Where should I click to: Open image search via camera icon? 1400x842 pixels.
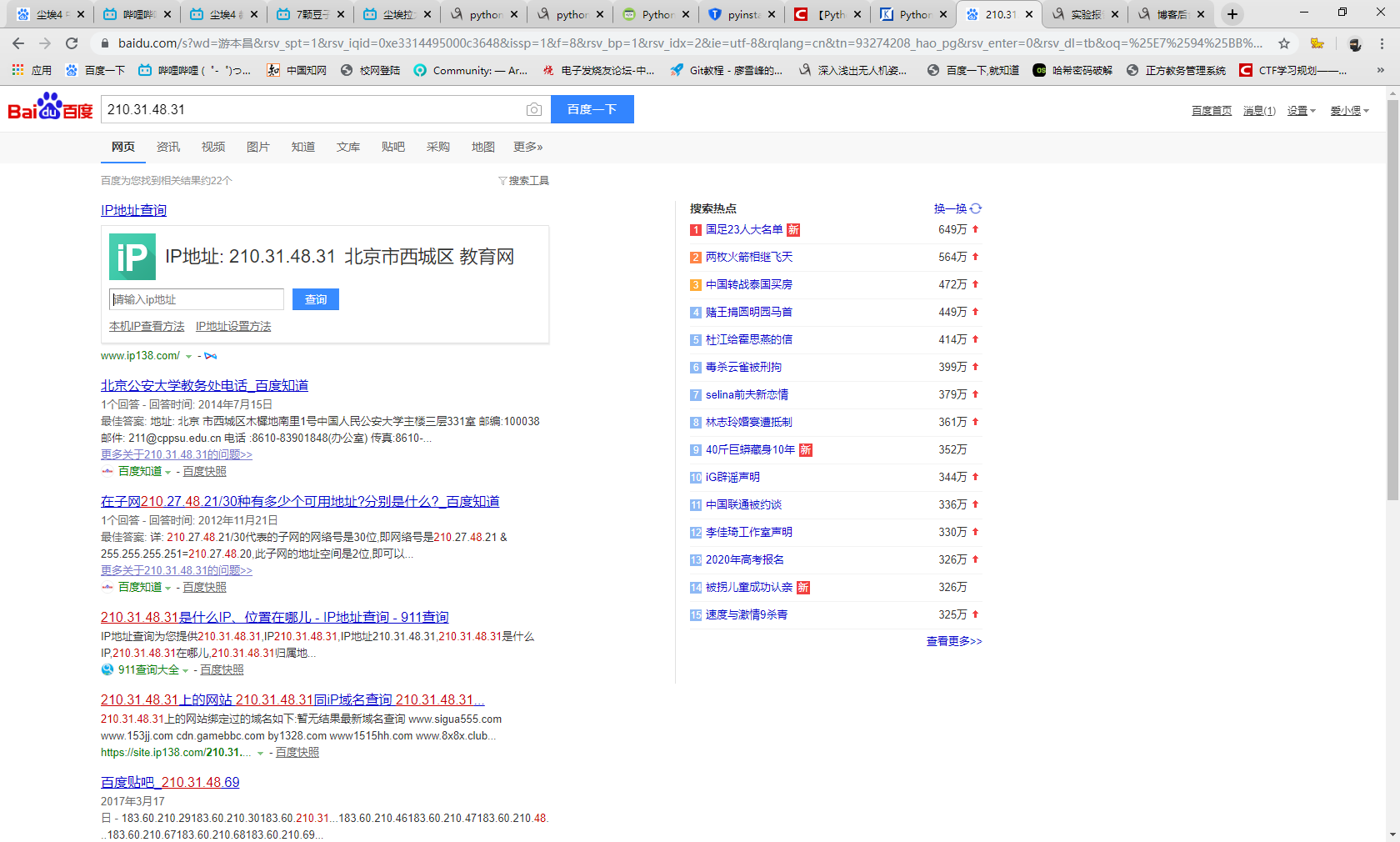point(534,109)
